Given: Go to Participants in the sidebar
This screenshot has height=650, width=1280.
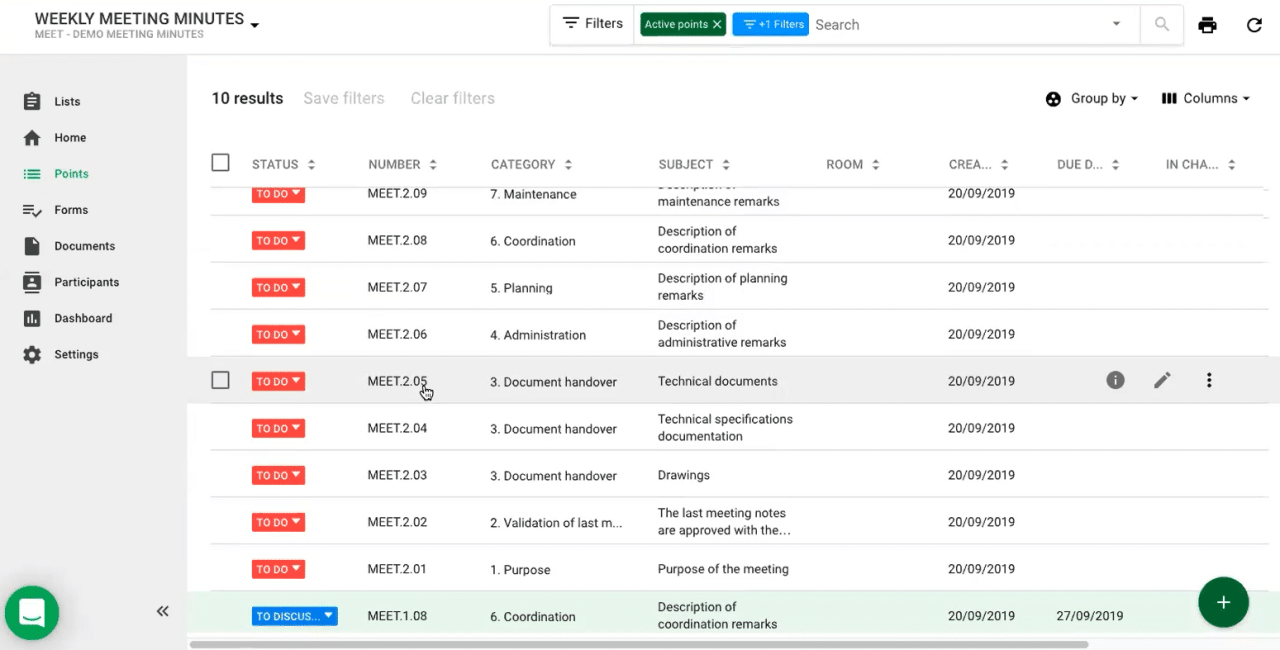Looking at the screenshot, I should (86, 282).
